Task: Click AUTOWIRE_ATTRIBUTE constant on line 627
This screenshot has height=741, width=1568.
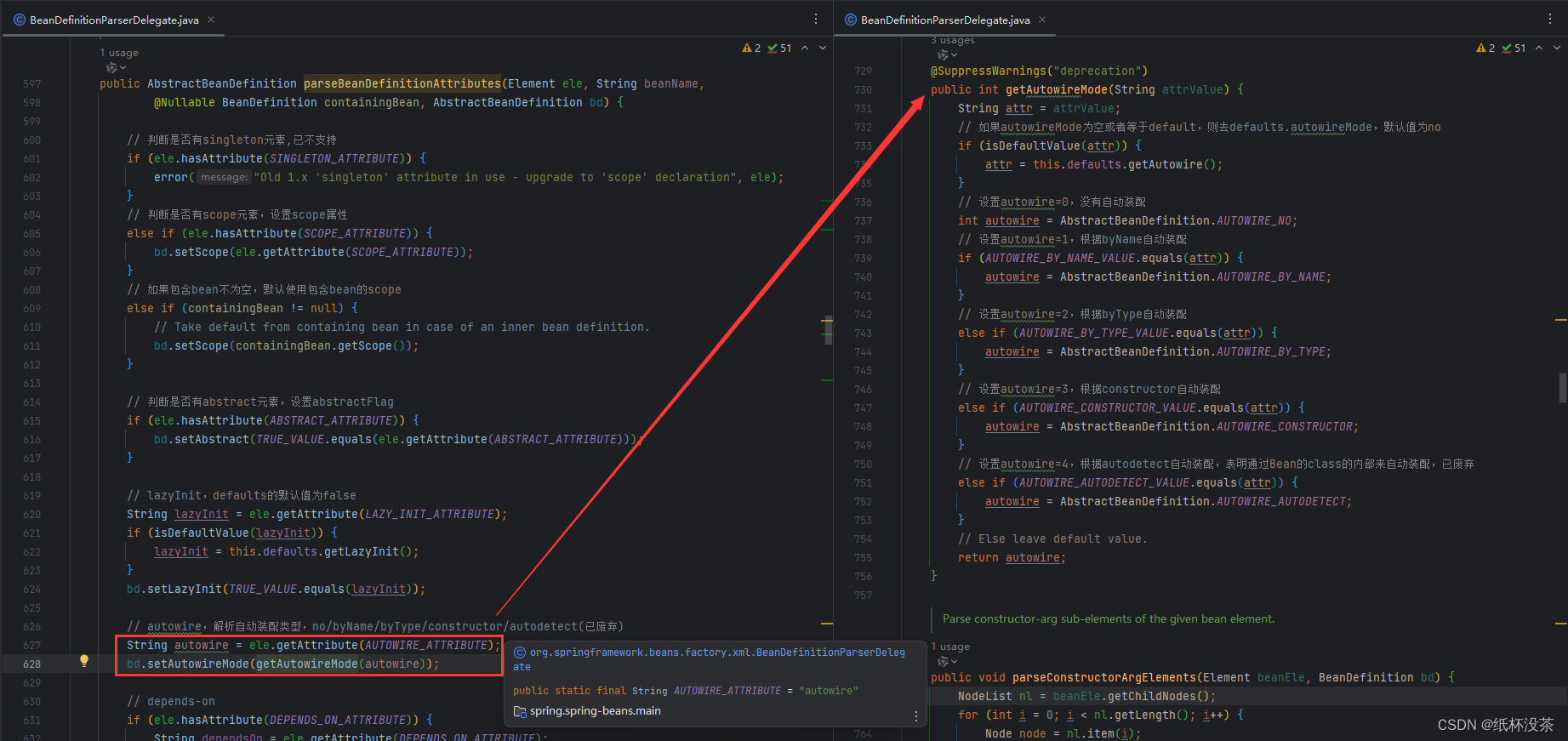Action: click(426, 645)
